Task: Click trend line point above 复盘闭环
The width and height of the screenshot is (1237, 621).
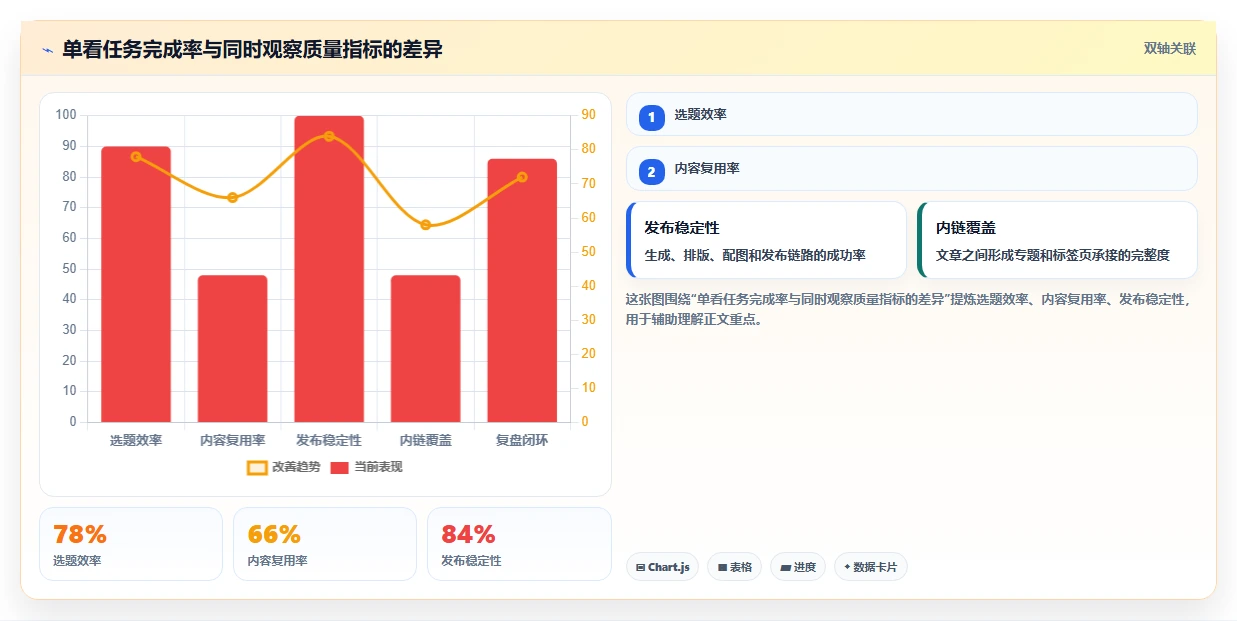Action: tap(522, 177)
